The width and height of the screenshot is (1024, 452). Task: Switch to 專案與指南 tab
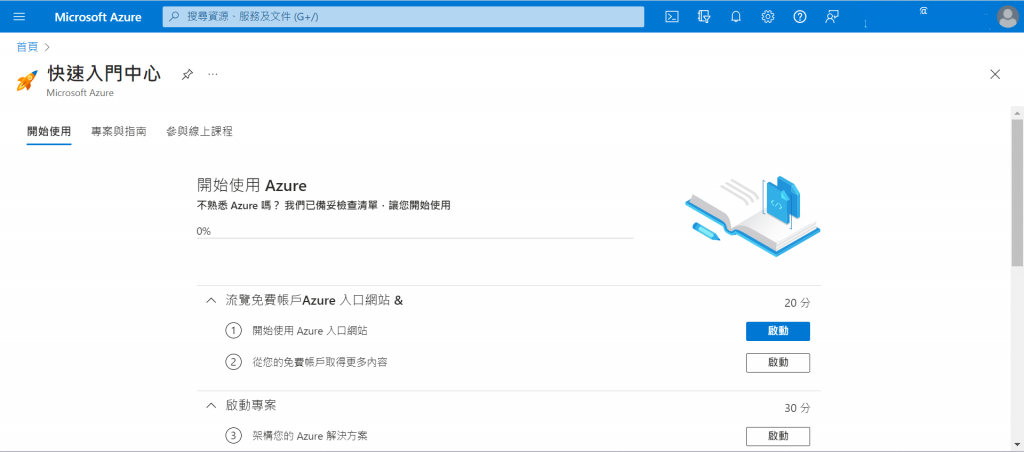pyautogui.click(x=119, y=132)
